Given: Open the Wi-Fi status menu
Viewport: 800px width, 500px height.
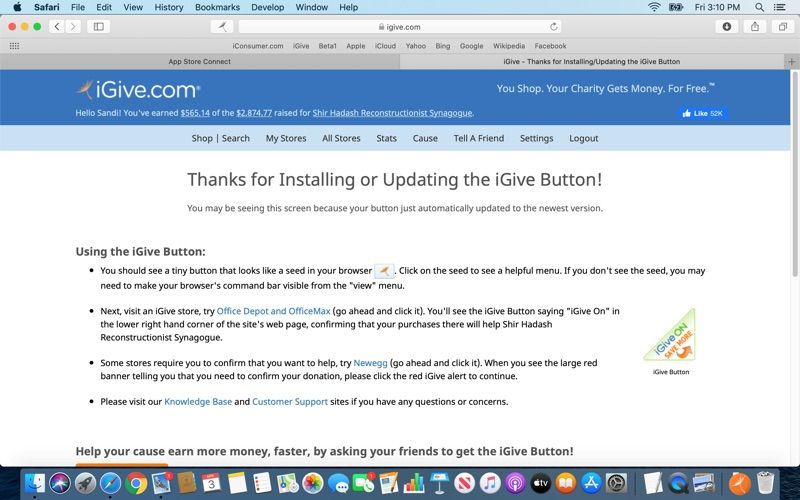Looking at the screenshot, I should [x=654, y=7].
